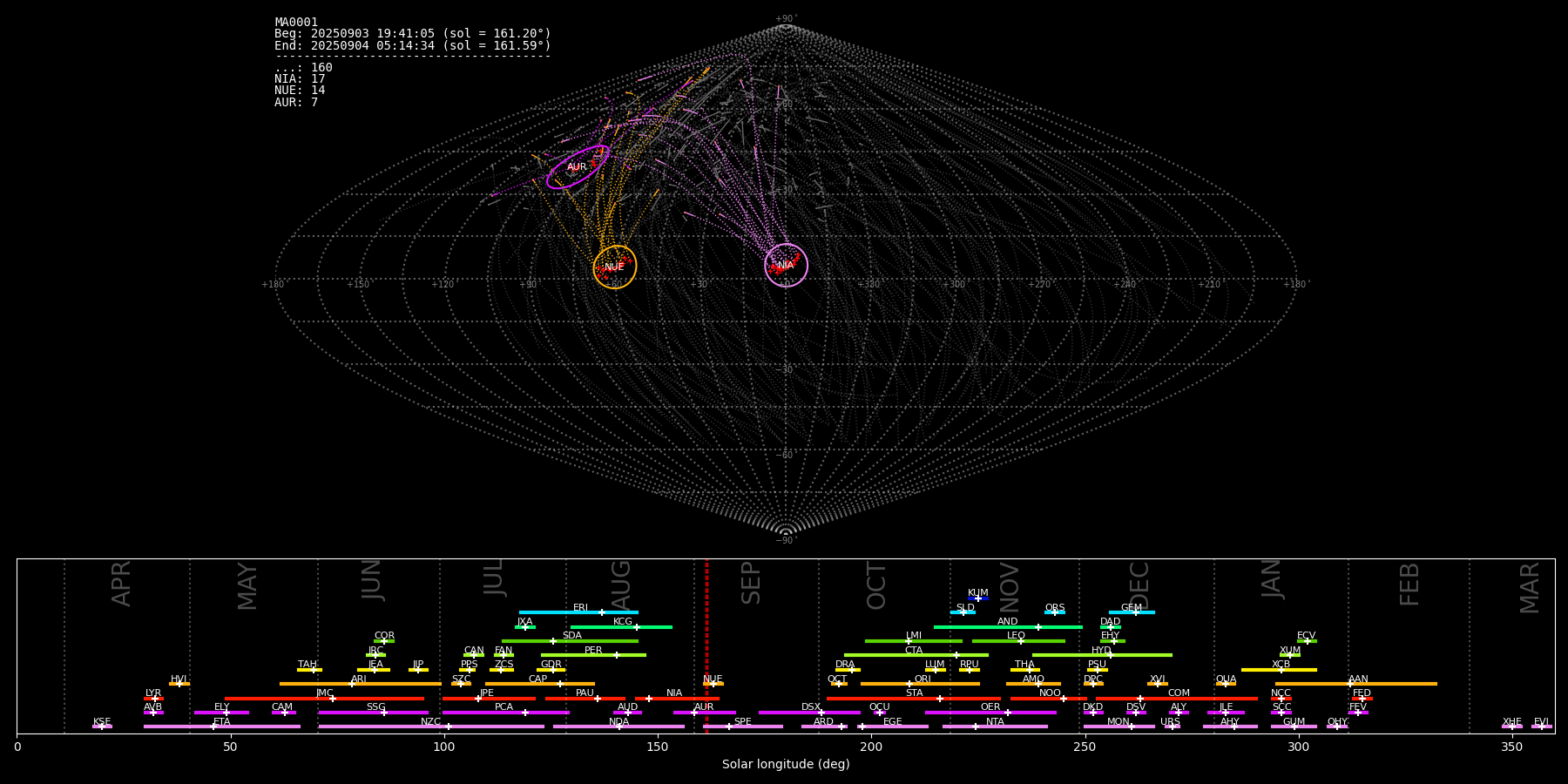Select the LYR peak cross marker

click(155, 699)
